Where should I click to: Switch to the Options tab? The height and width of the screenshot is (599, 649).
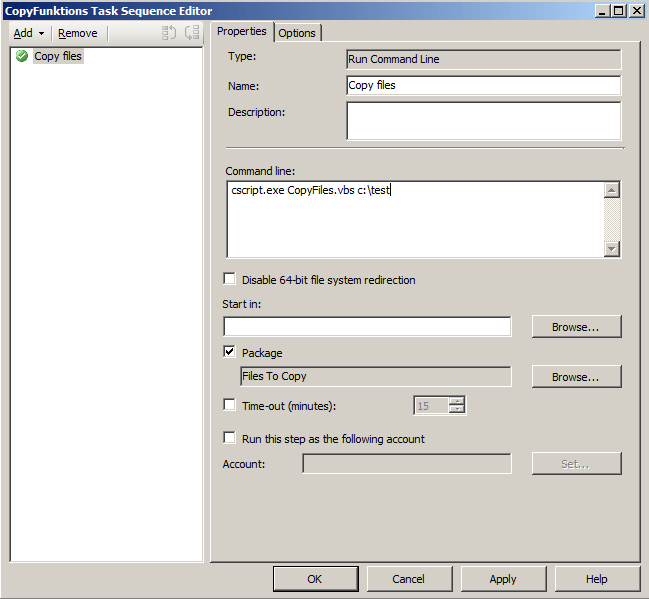[297, 33]
